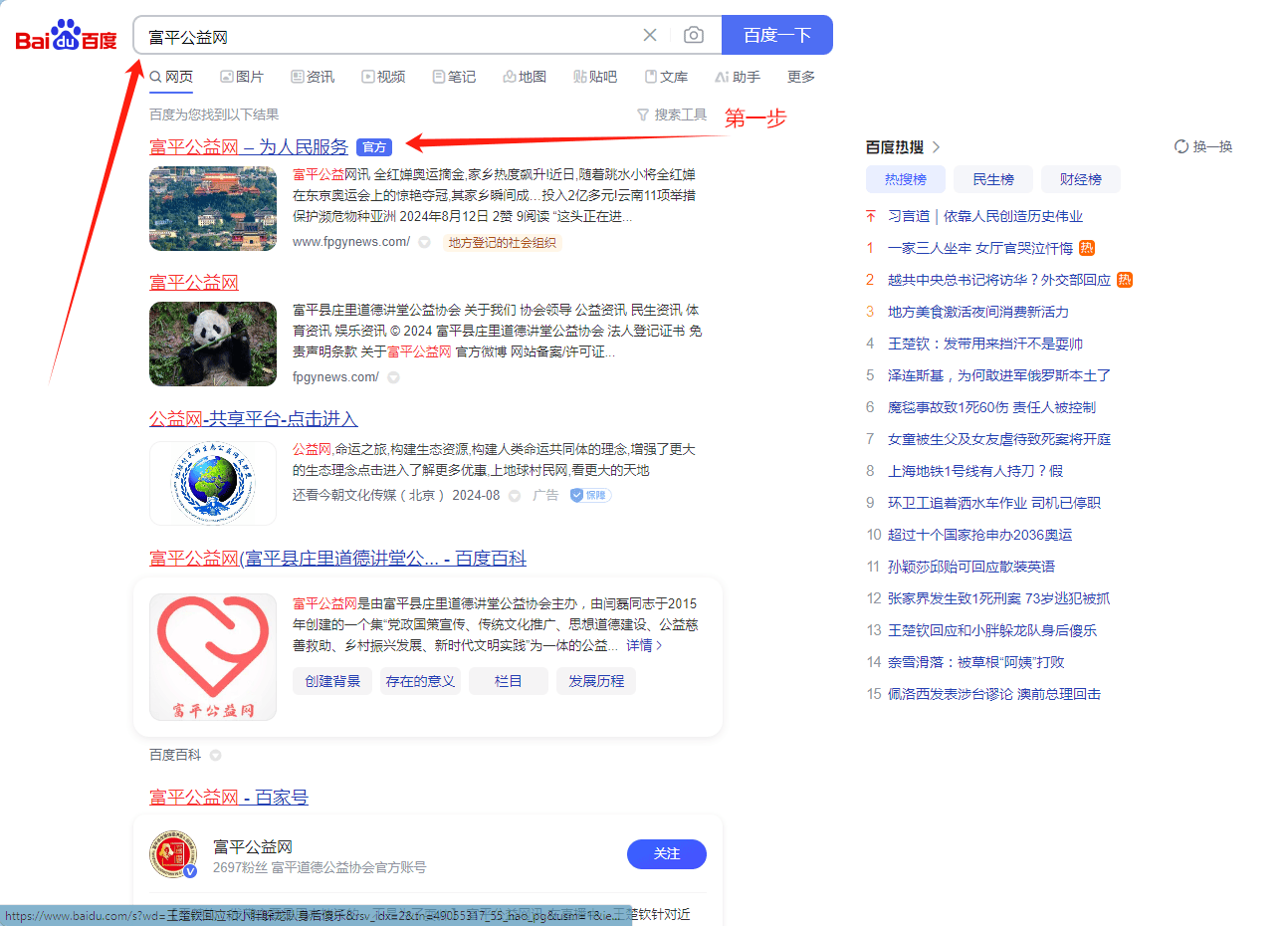Open hot search 超过十个国家抢申办2036奥运
1288x926 pixels.
(980, 535)
